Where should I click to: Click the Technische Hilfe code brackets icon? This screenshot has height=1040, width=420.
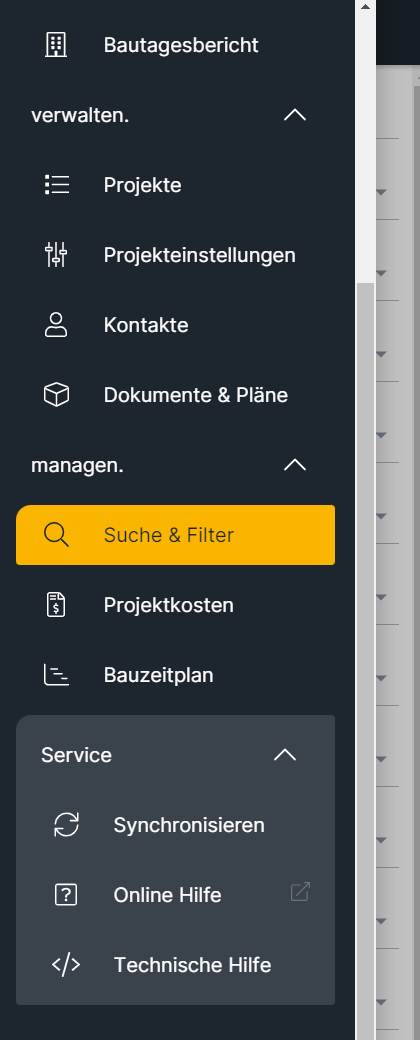66,965
